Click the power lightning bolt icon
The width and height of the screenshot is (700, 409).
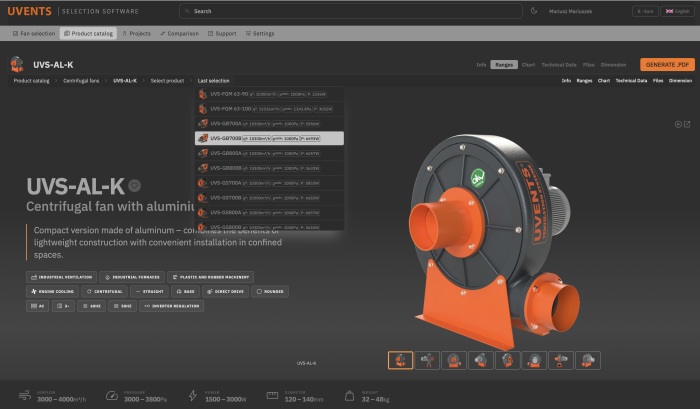point(192,395)
